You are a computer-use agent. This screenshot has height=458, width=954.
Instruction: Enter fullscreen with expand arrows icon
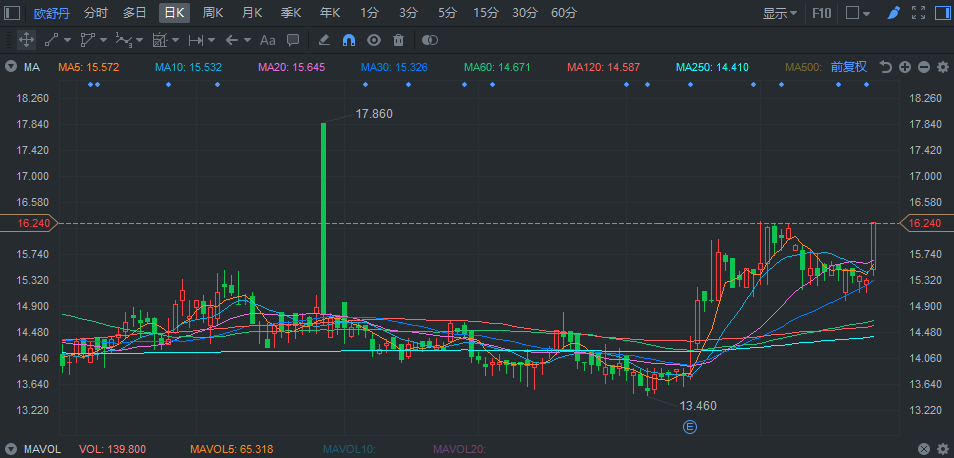click(x=918, y=13)
